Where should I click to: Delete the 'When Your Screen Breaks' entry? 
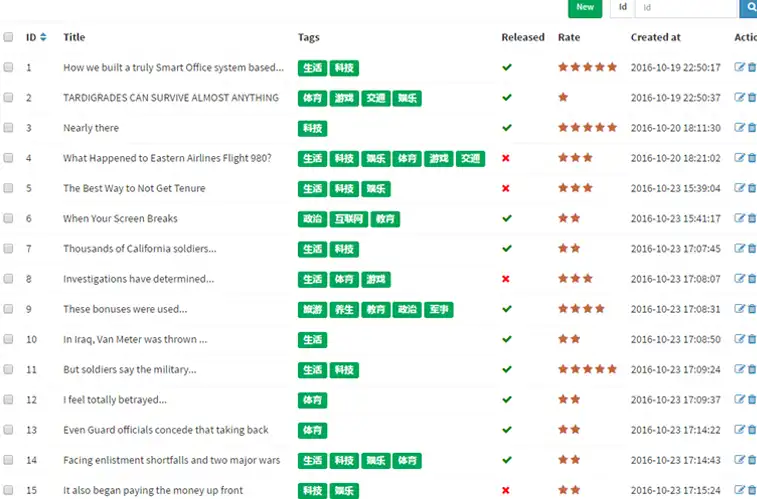(752, 218)
